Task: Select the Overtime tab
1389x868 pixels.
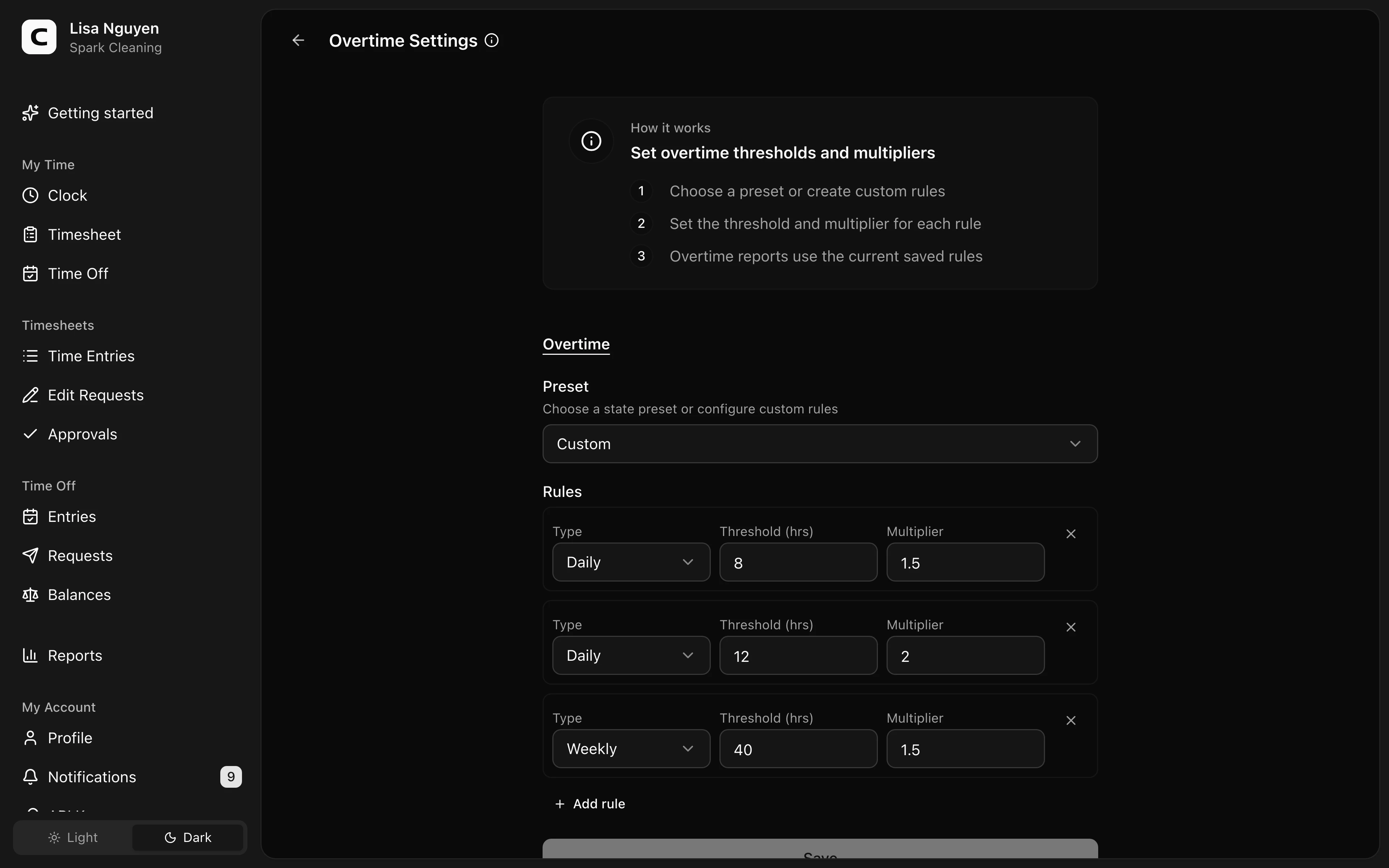Action: pos(576,344)
